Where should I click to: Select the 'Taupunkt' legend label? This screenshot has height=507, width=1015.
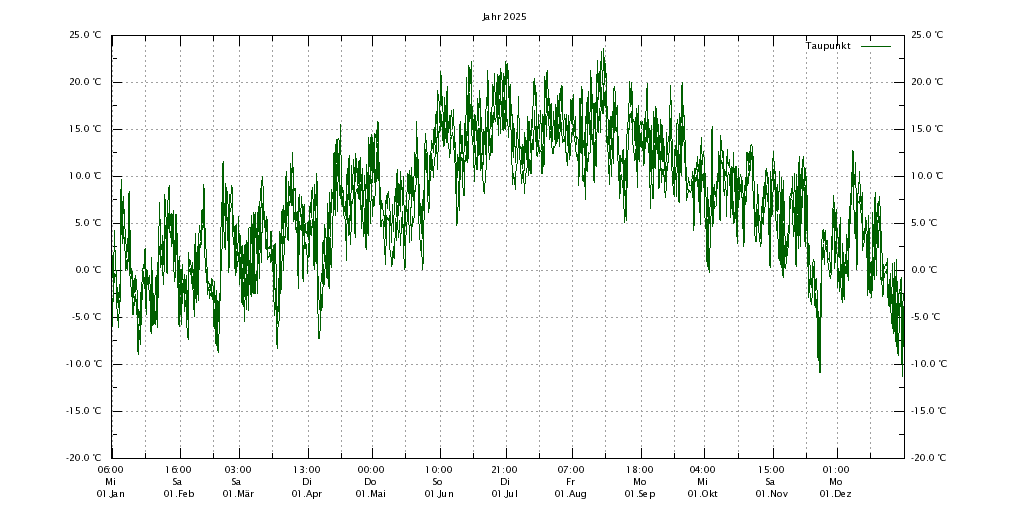point(827,46)
